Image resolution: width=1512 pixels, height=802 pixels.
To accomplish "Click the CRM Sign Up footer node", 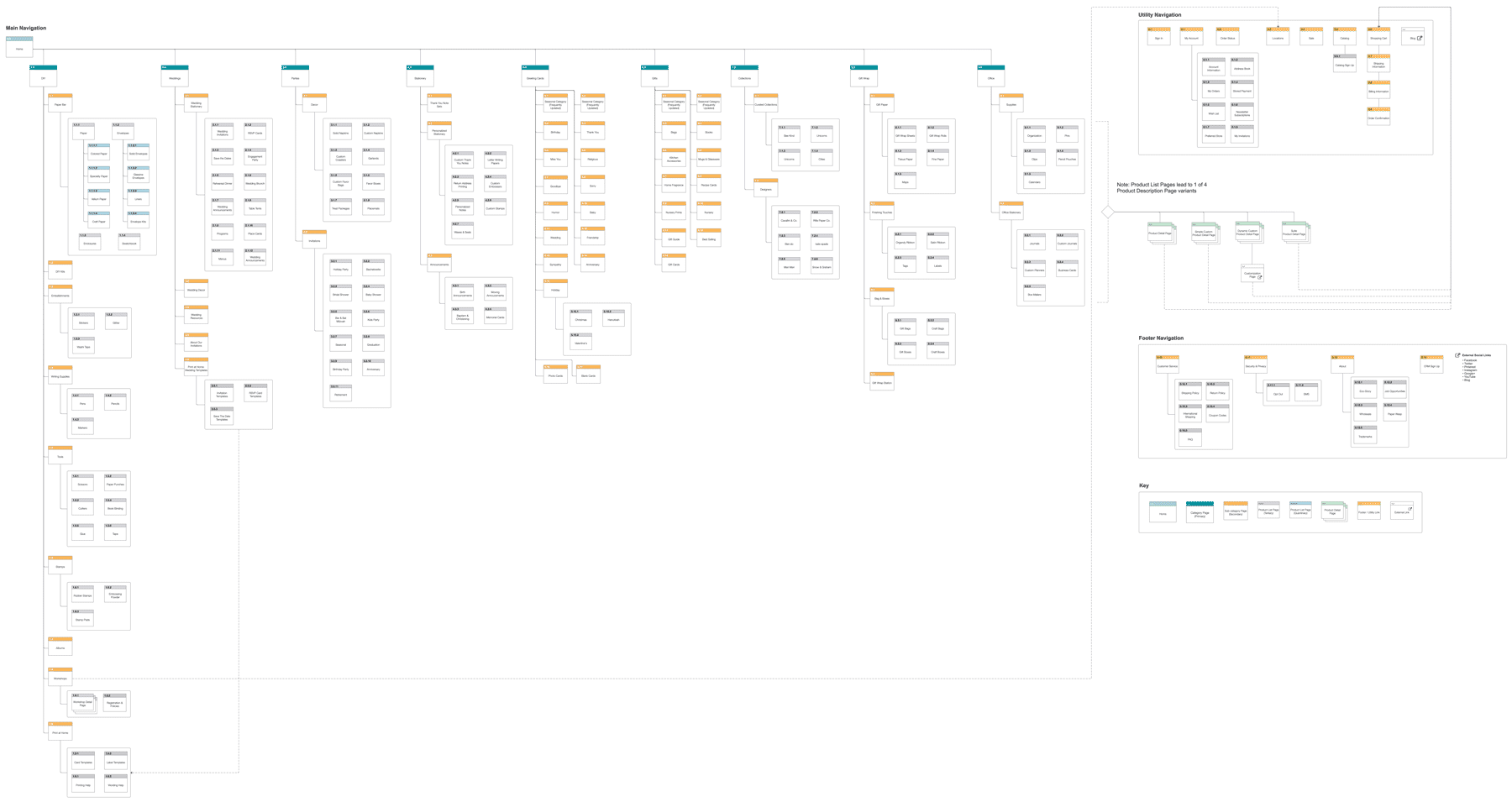I will pos(1431,364).
